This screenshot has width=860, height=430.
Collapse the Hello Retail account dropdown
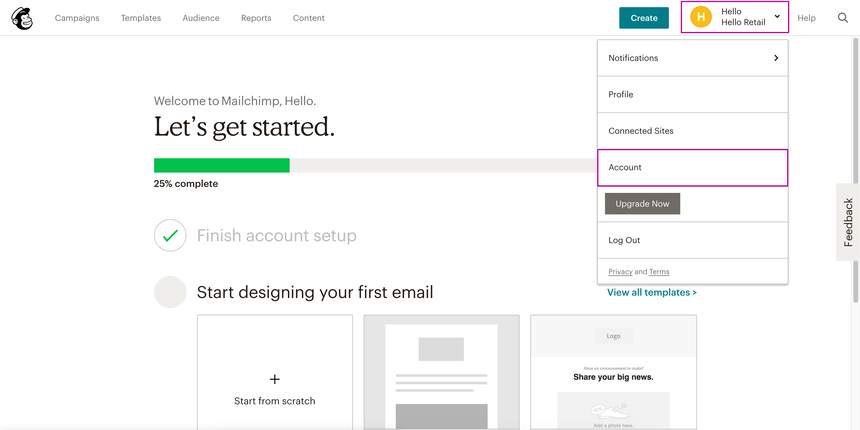777,17
